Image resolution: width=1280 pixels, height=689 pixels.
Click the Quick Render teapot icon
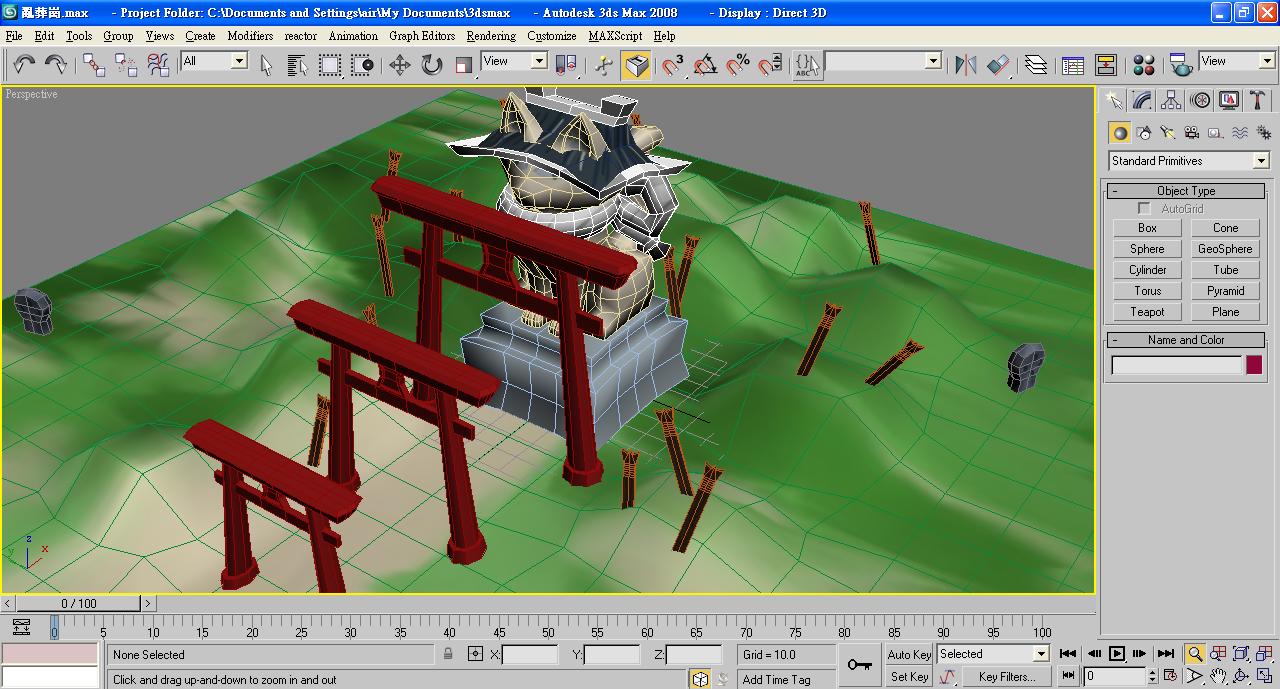pos(1181,65)
